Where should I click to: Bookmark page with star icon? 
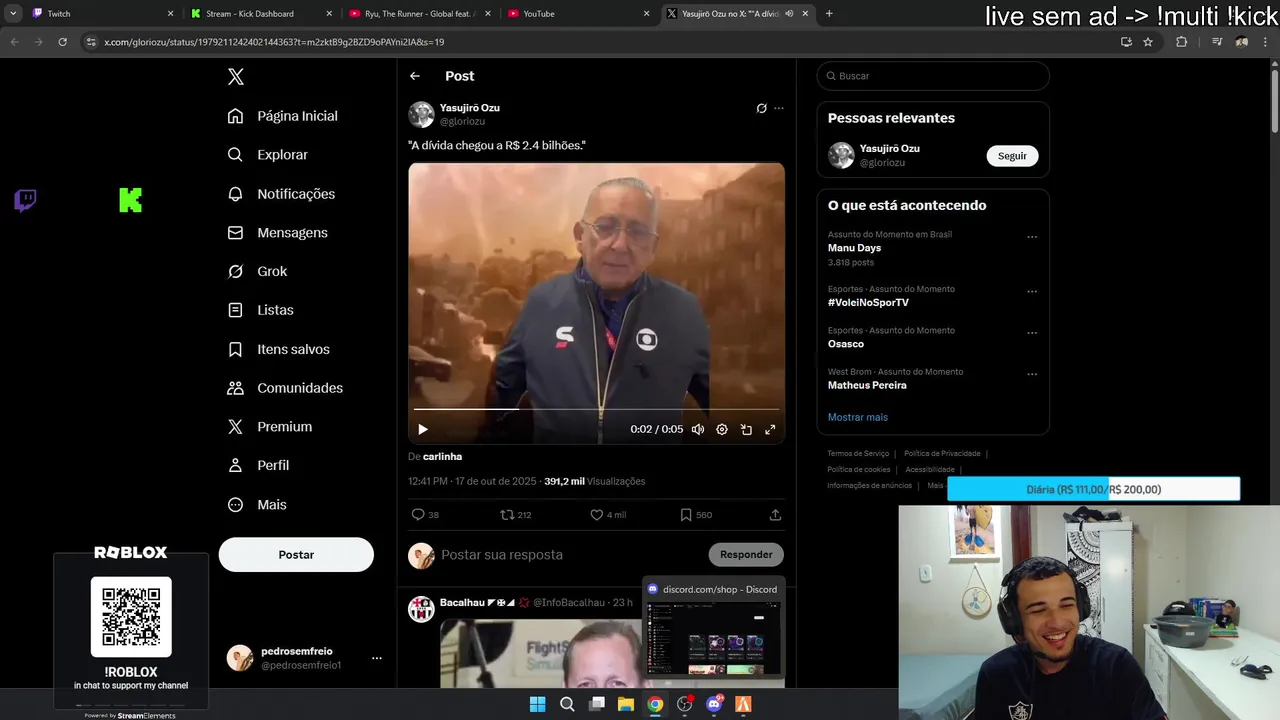coord(1148,42)
